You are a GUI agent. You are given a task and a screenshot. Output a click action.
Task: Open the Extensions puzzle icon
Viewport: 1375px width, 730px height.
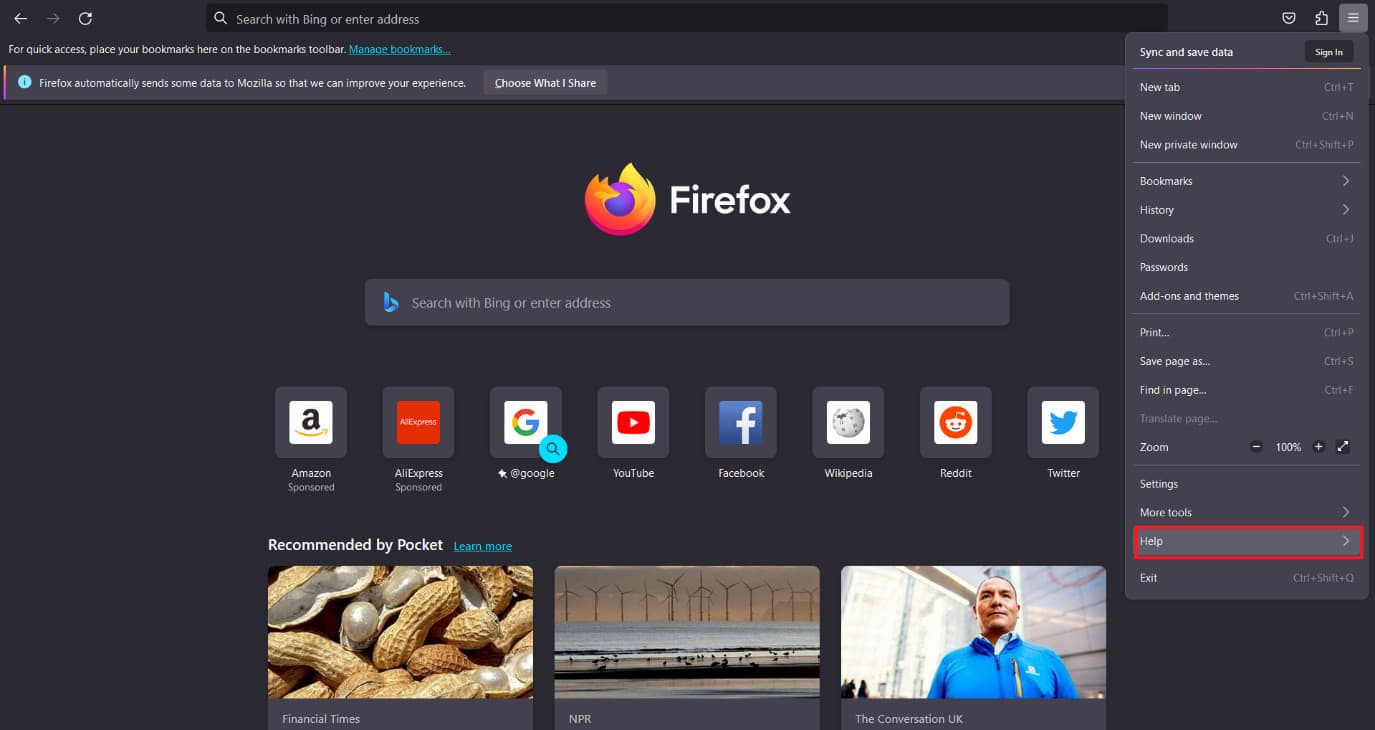coord(1321,18)
